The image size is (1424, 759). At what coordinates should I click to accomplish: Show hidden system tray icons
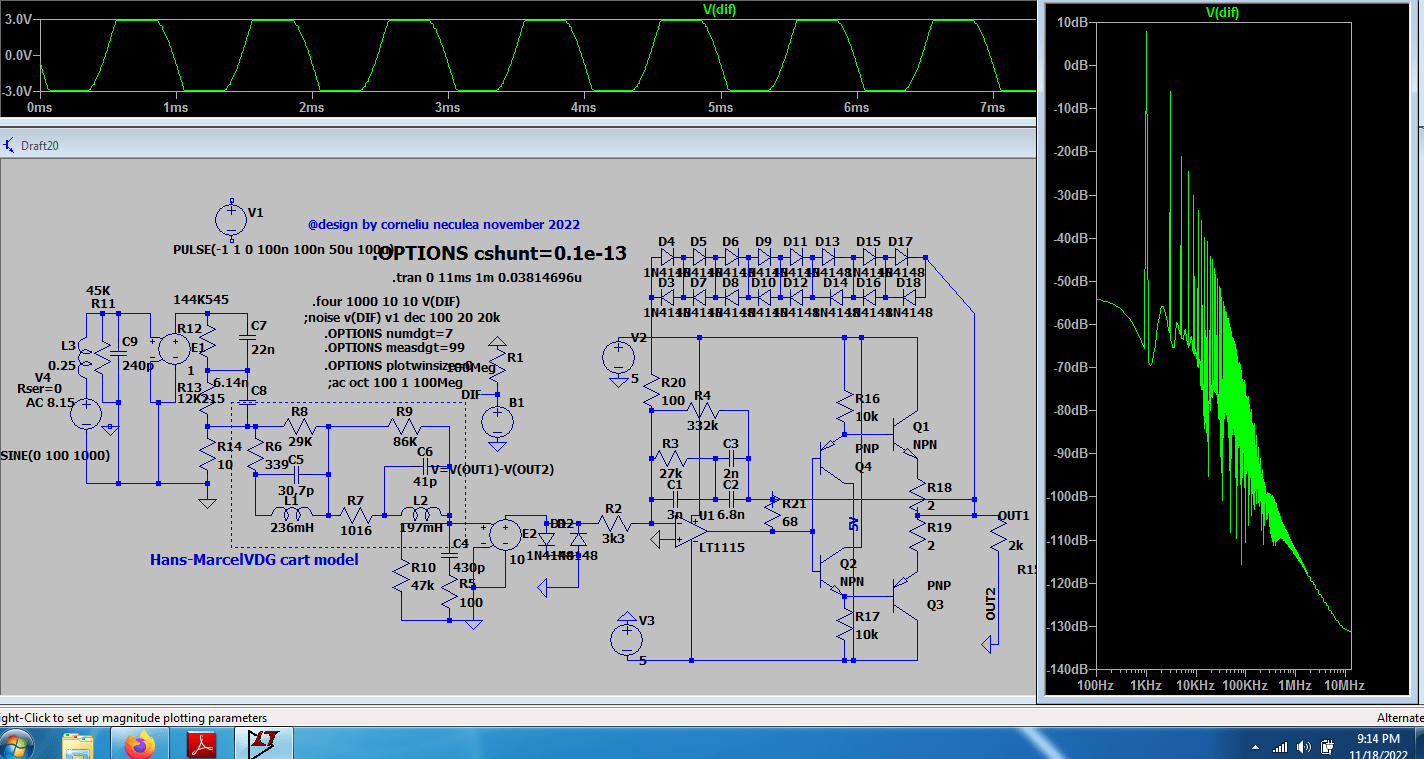(x=1255, y=747)
